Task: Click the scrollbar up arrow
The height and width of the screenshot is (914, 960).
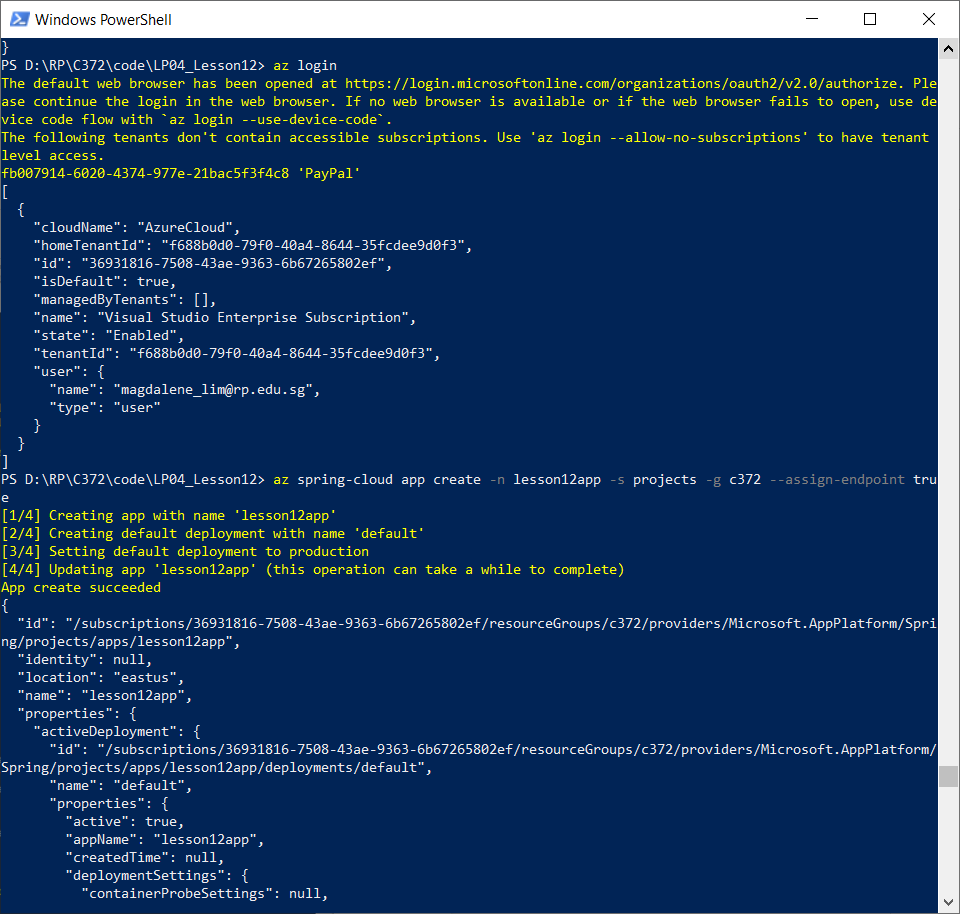Action: tap(948, 47)
